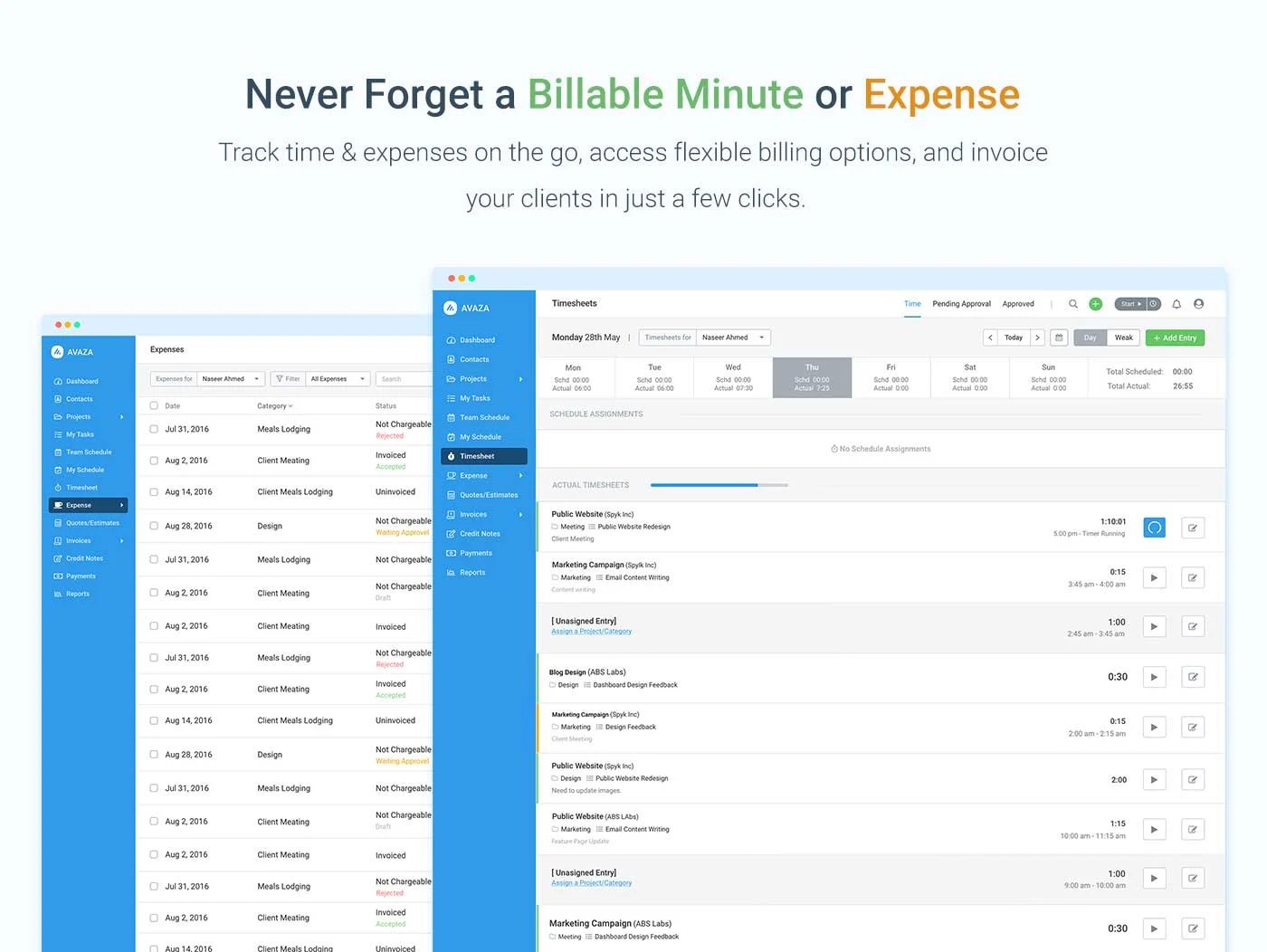This screenshot has height=952, width=1267.
Task: Stop the running Public Website timer
Action: 1154,528
